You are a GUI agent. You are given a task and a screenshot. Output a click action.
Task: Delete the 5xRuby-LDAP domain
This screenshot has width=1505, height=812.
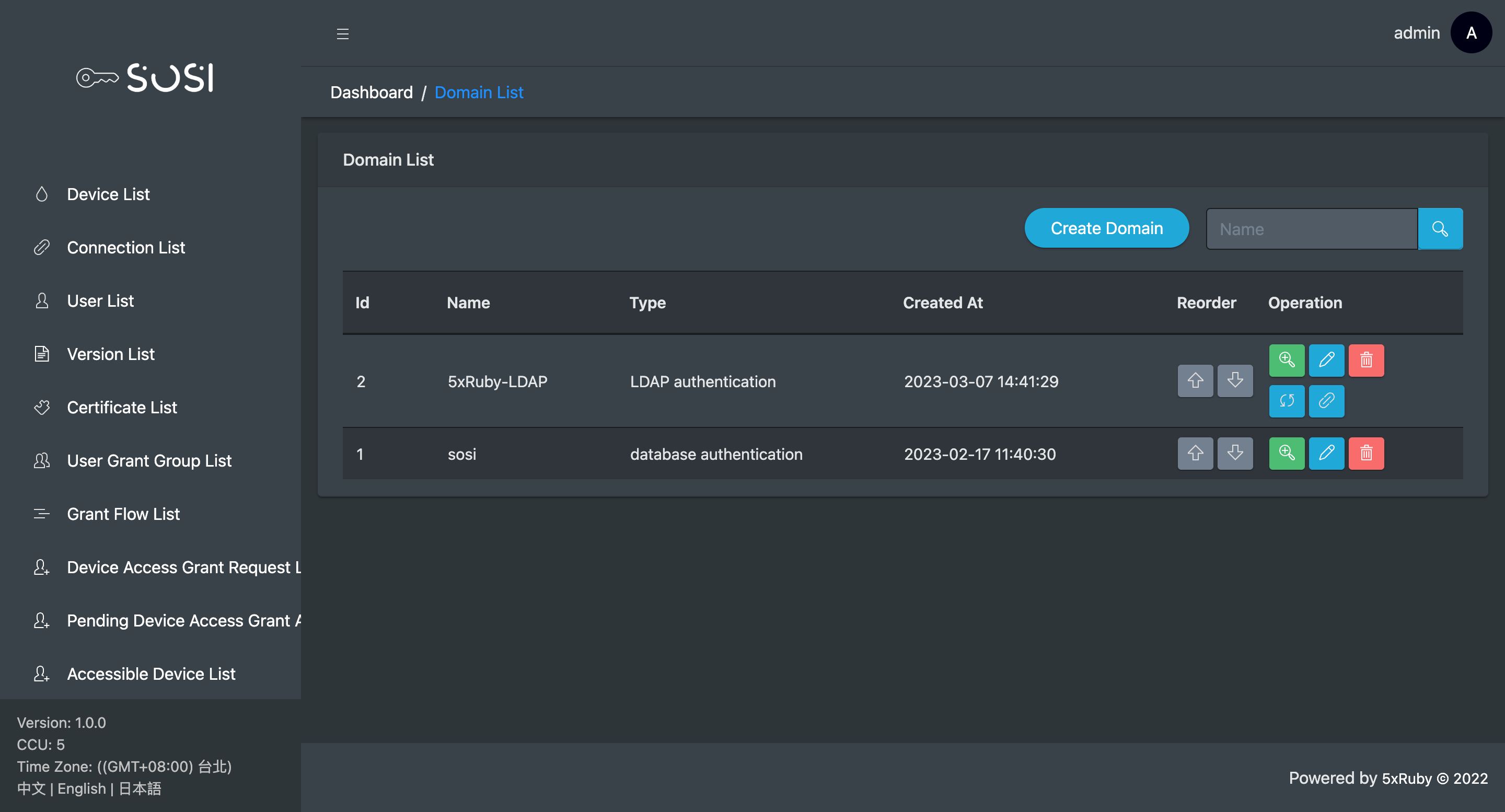click(x=1366, y=360)
